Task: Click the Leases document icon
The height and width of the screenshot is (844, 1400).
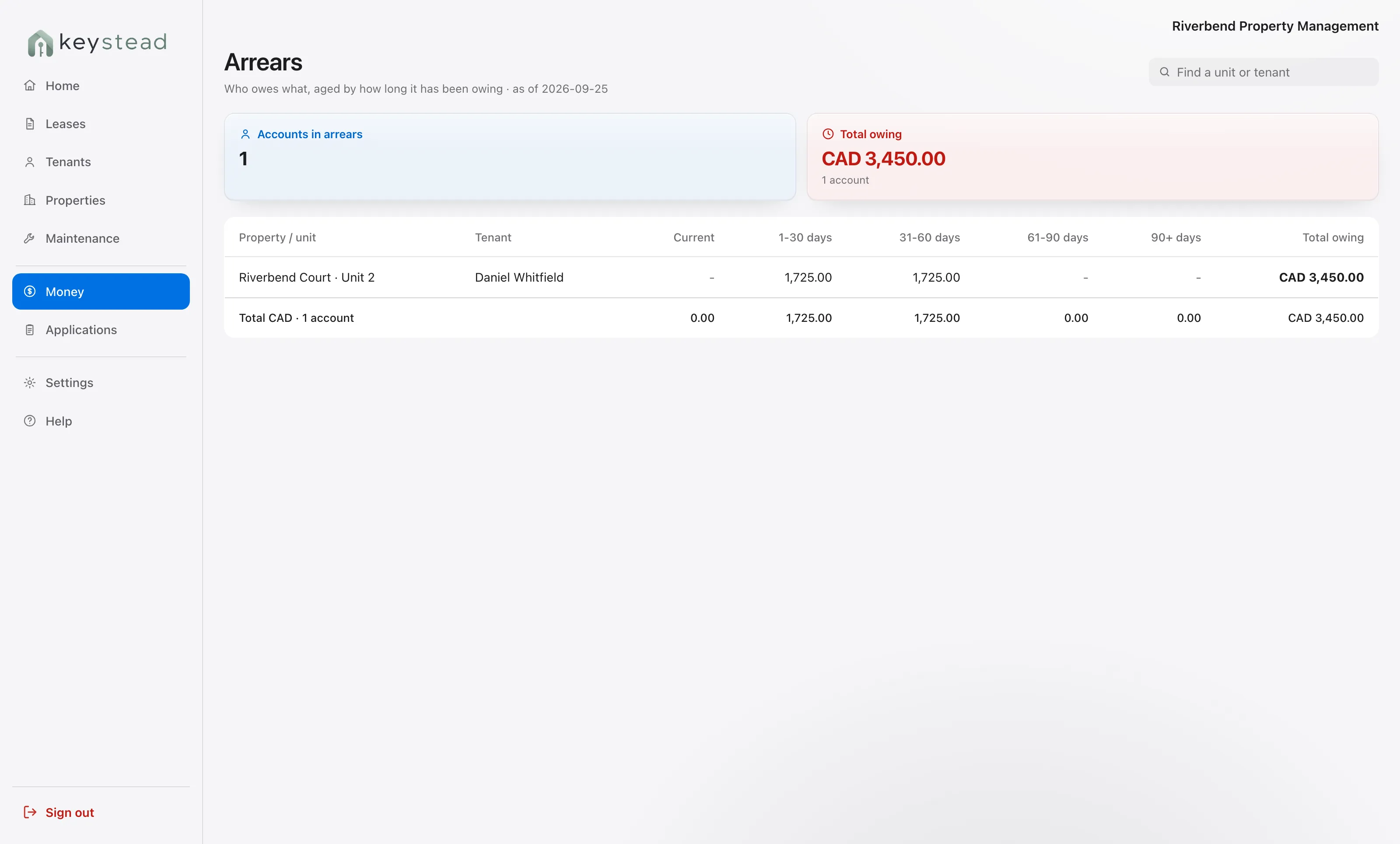Action: tap(30, 124)
